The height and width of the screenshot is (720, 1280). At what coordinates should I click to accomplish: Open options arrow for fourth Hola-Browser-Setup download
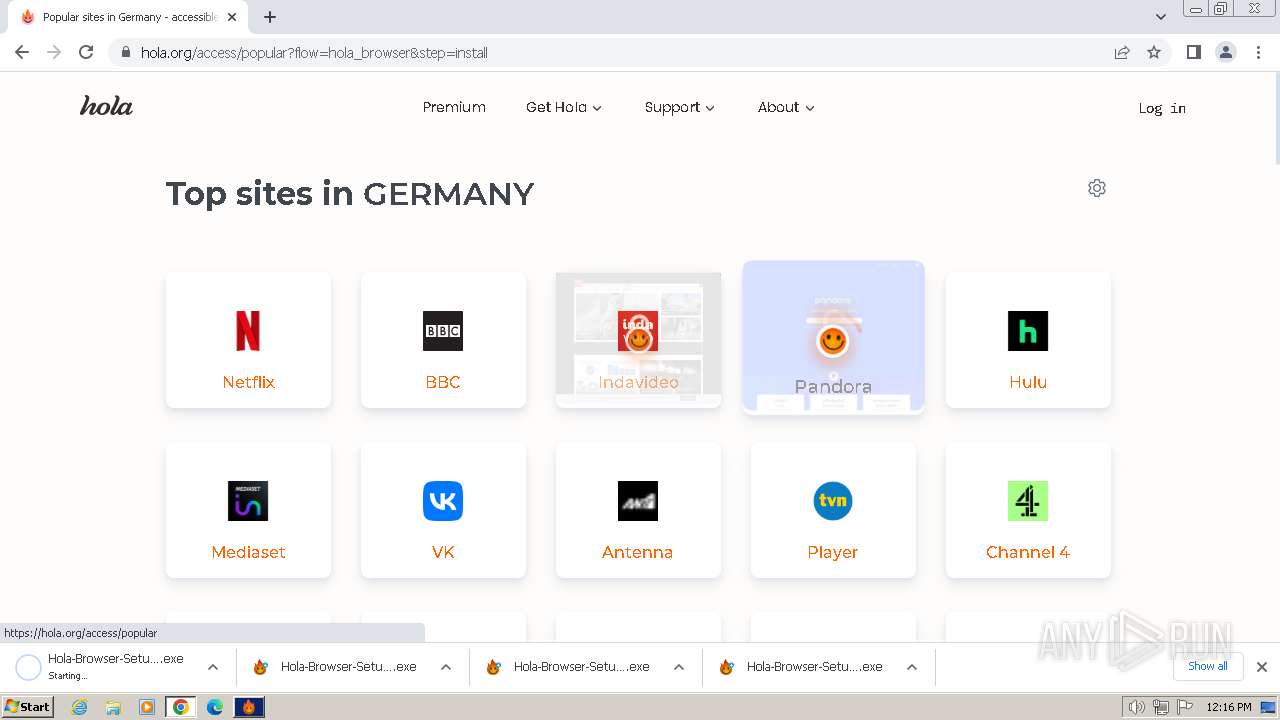coord(912,667)
